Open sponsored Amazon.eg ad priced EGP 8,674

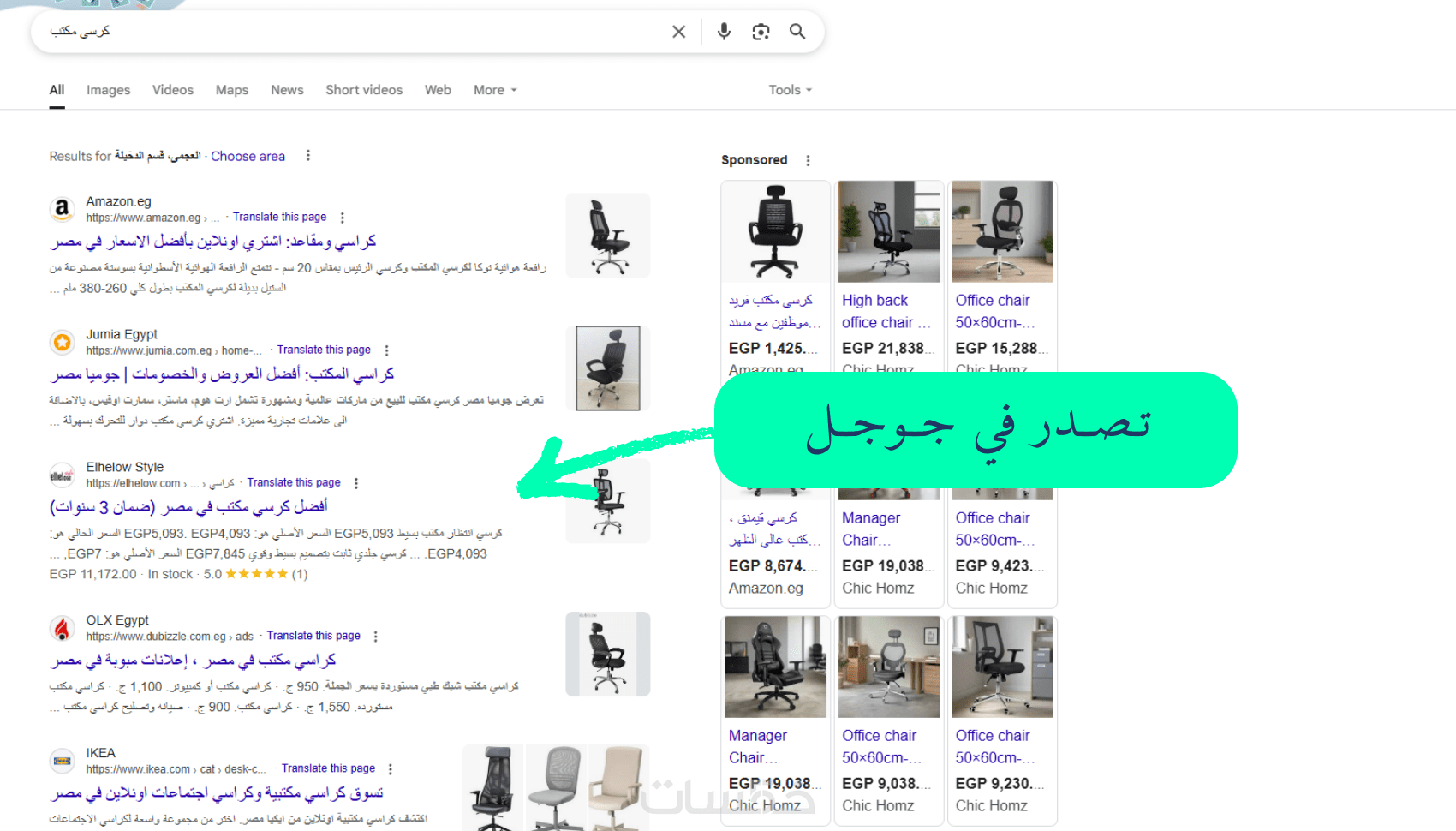click(774, 529)
